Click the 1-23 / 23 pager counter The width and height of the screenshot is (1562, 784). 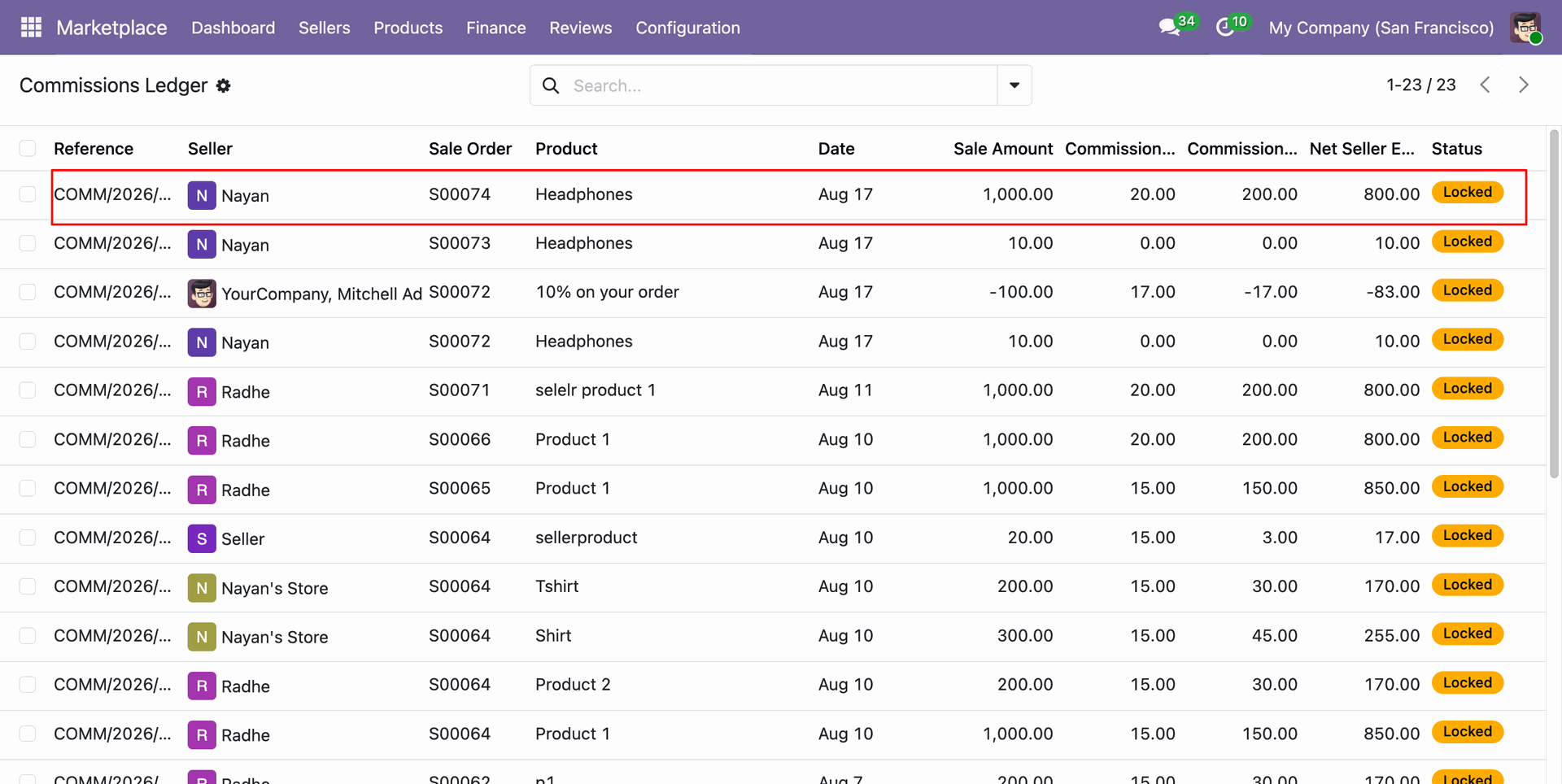tap(1420, 85)
